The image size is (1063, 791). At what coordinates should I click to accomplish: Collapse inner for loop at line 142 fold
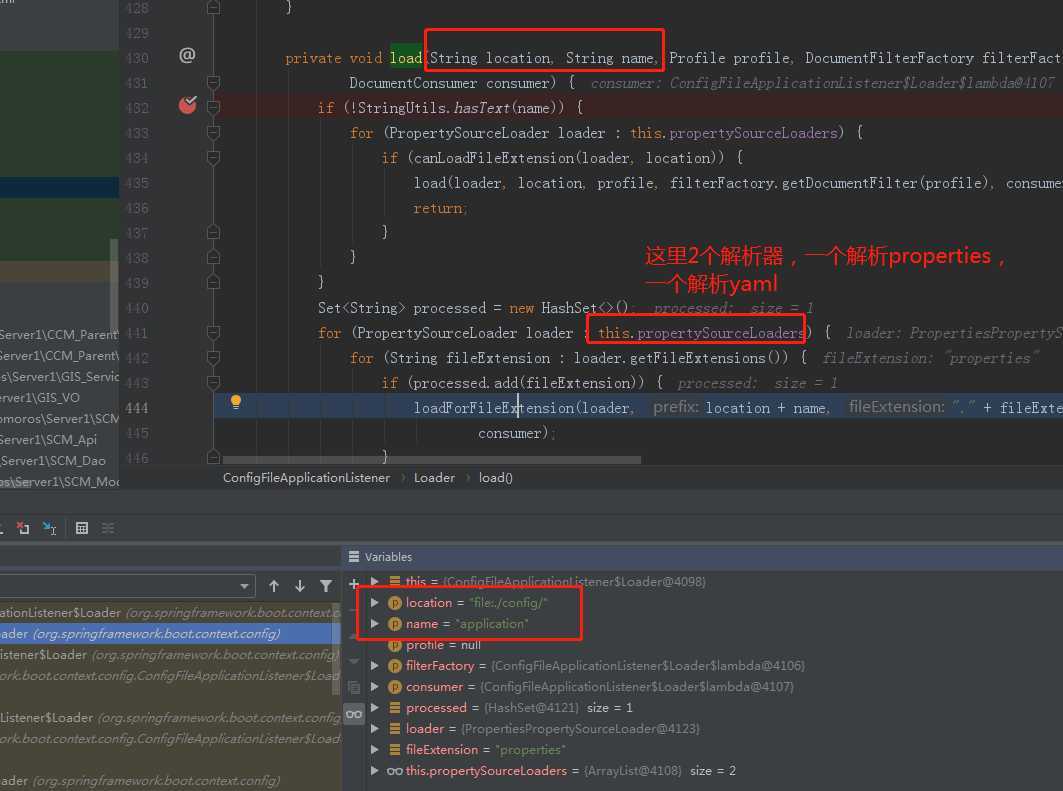click(213, 358)
